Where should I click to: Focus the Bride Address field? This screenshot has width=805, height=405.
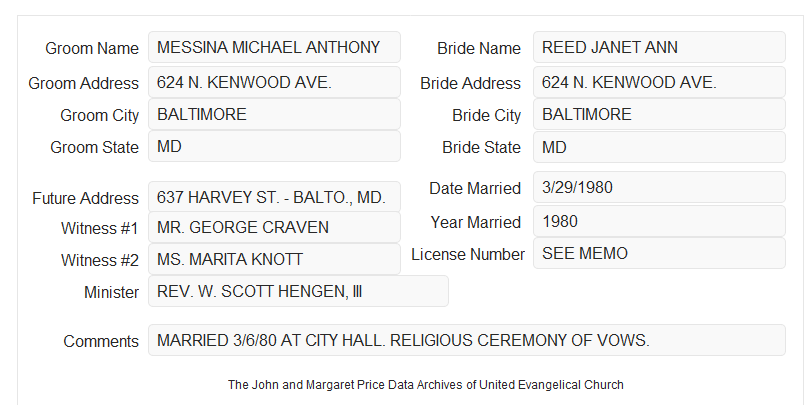(x=659, y=82)
